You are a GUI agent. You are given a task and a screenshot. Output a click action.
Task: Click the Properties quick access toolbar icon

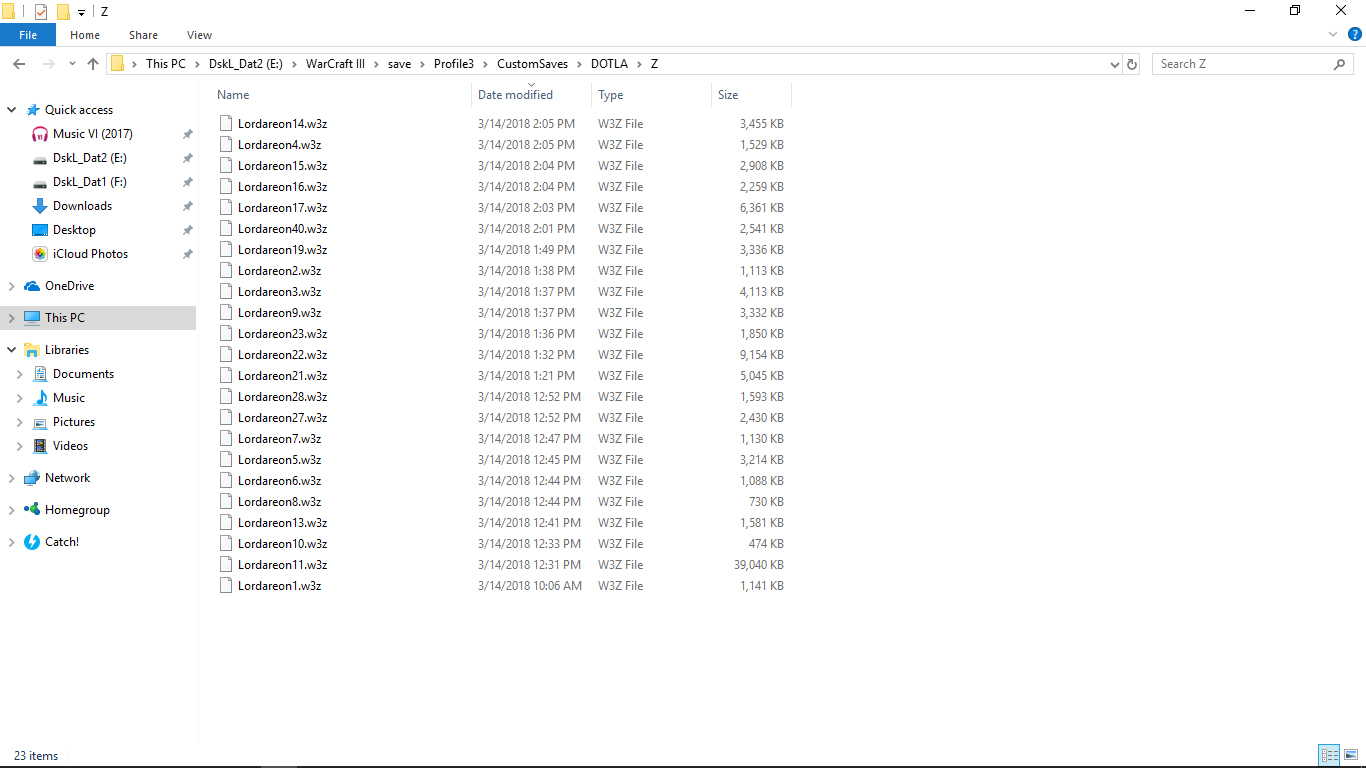click(x=41, y=11)
